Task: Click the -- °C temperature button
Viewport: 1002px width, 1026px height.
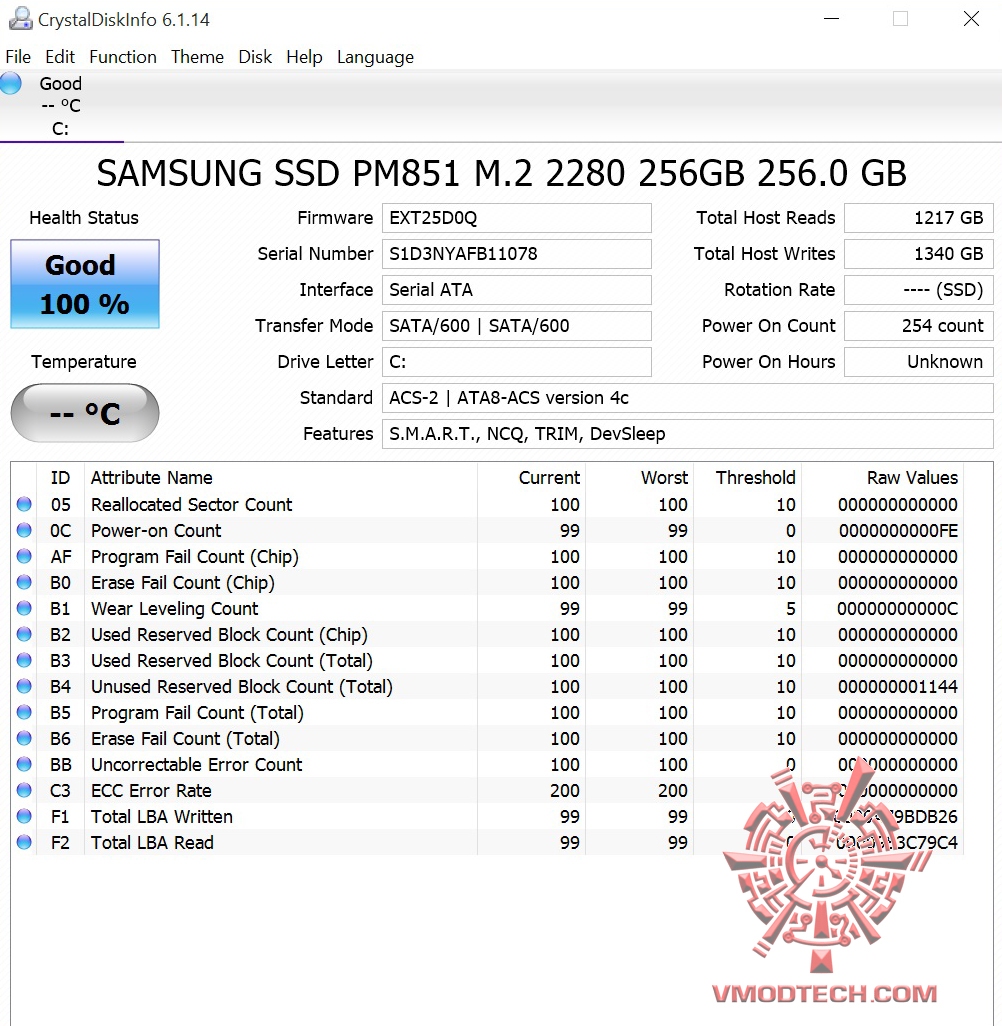Action: 84,413
